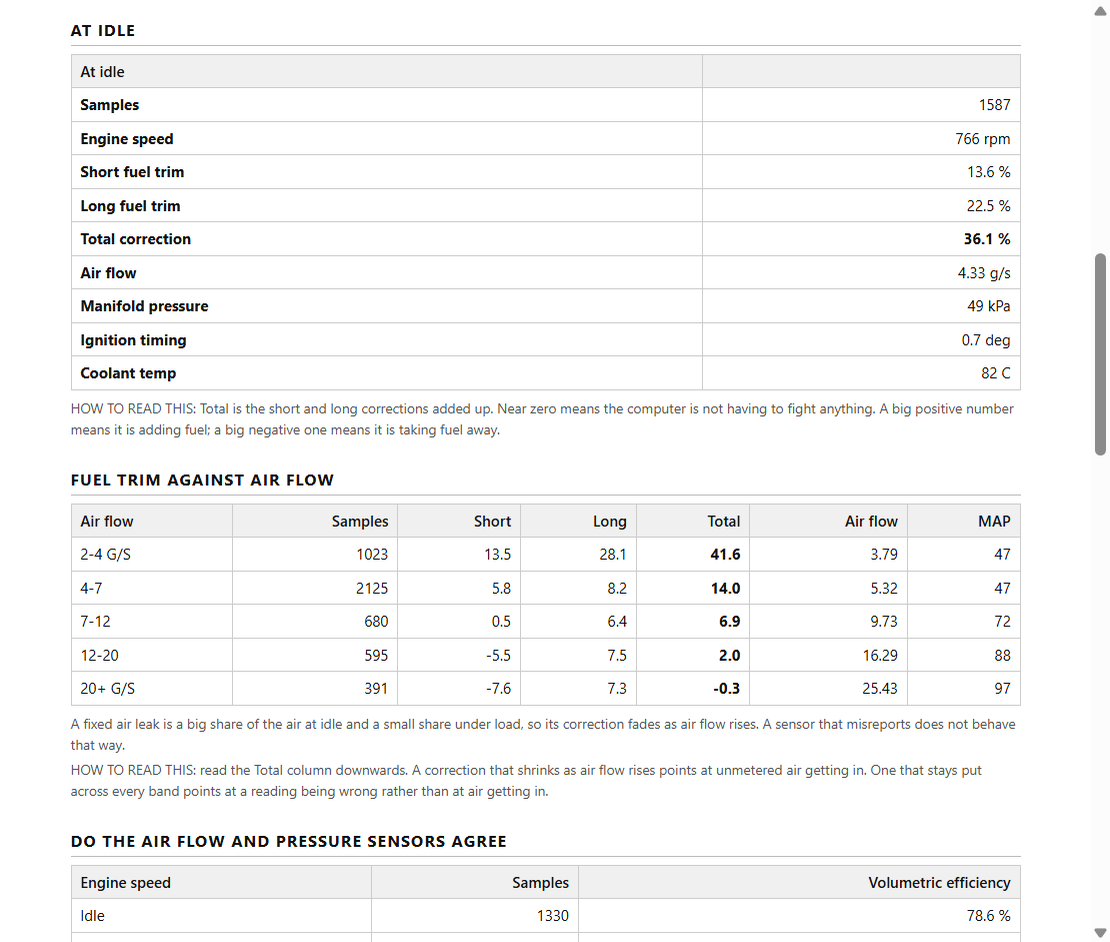Image resolution: width=1110 pixels, height=942 pixels.
Task: Click the scrollbar up arrow
Action: point(1100,11)
